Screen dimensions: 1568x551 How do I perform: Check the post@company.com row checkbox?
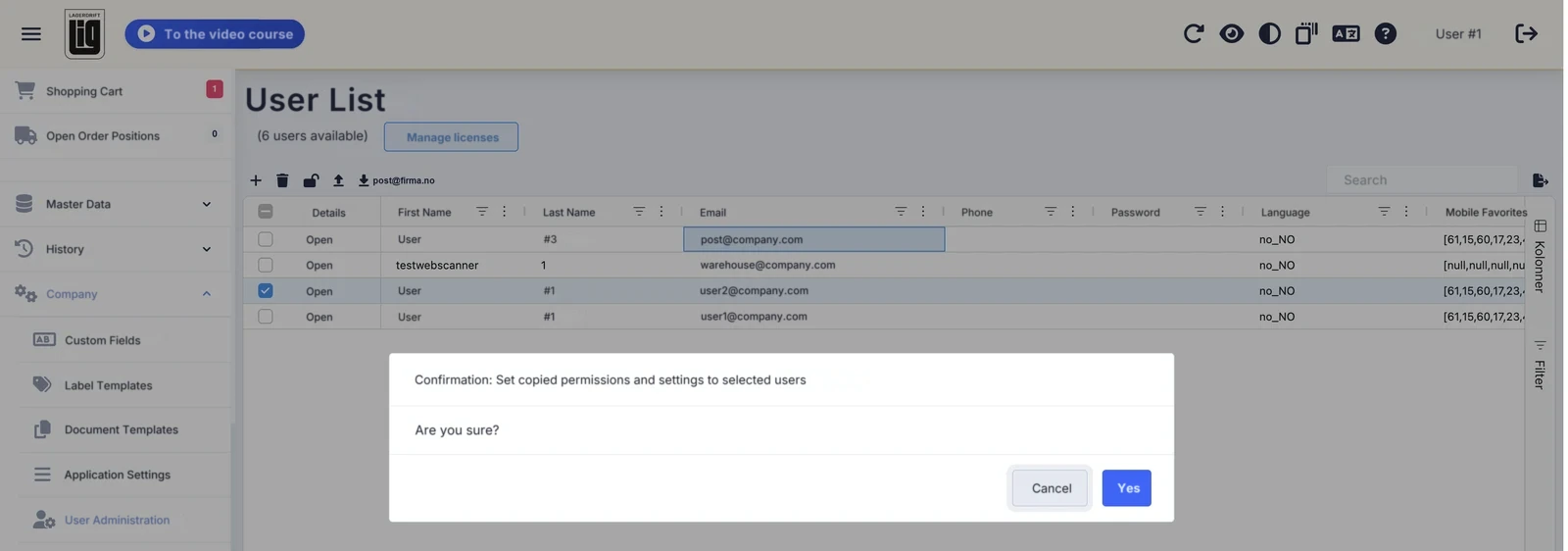pos(266,239)
